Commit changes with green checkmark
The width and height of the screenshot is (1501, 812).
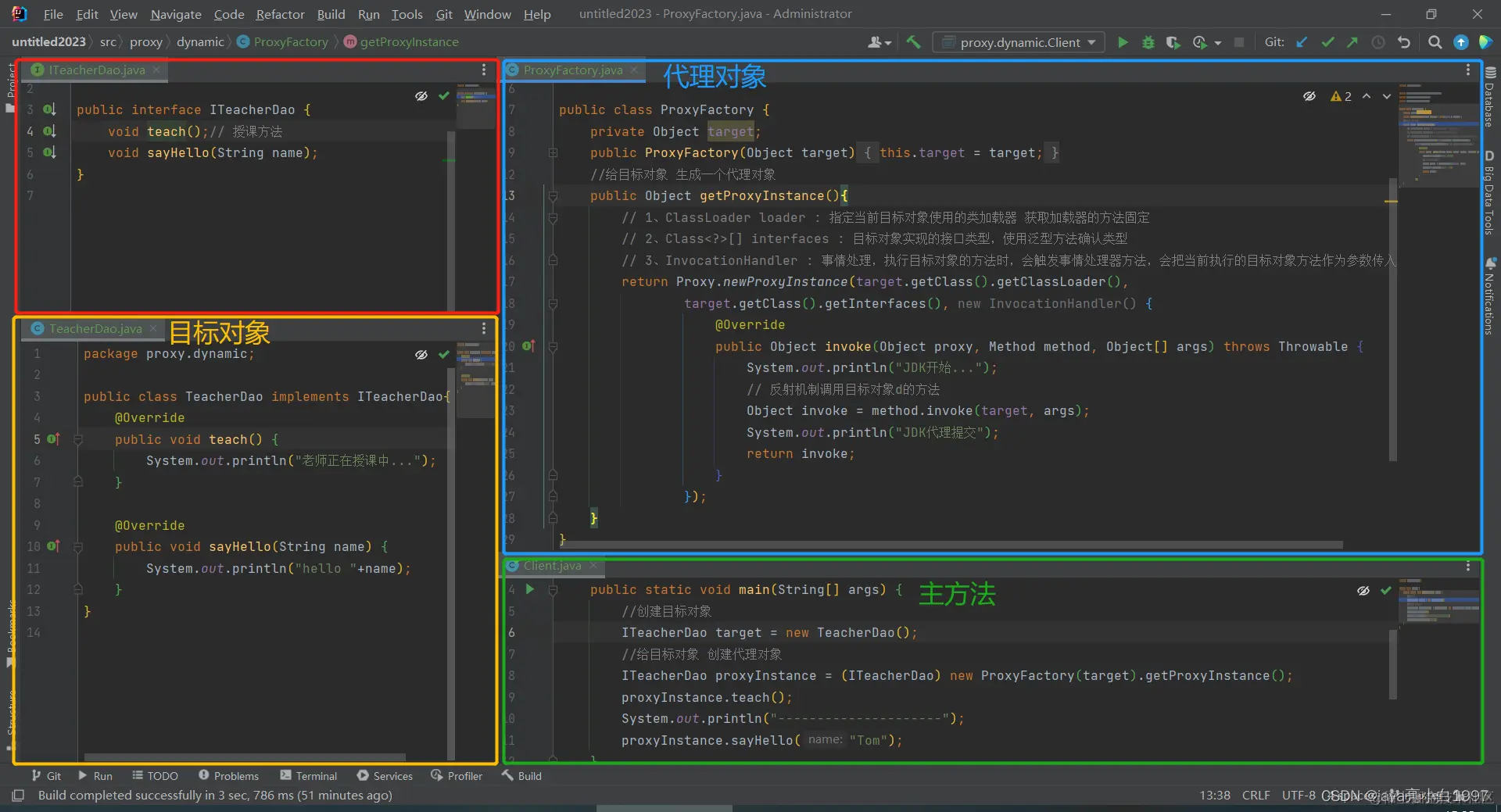point(1327,42)
